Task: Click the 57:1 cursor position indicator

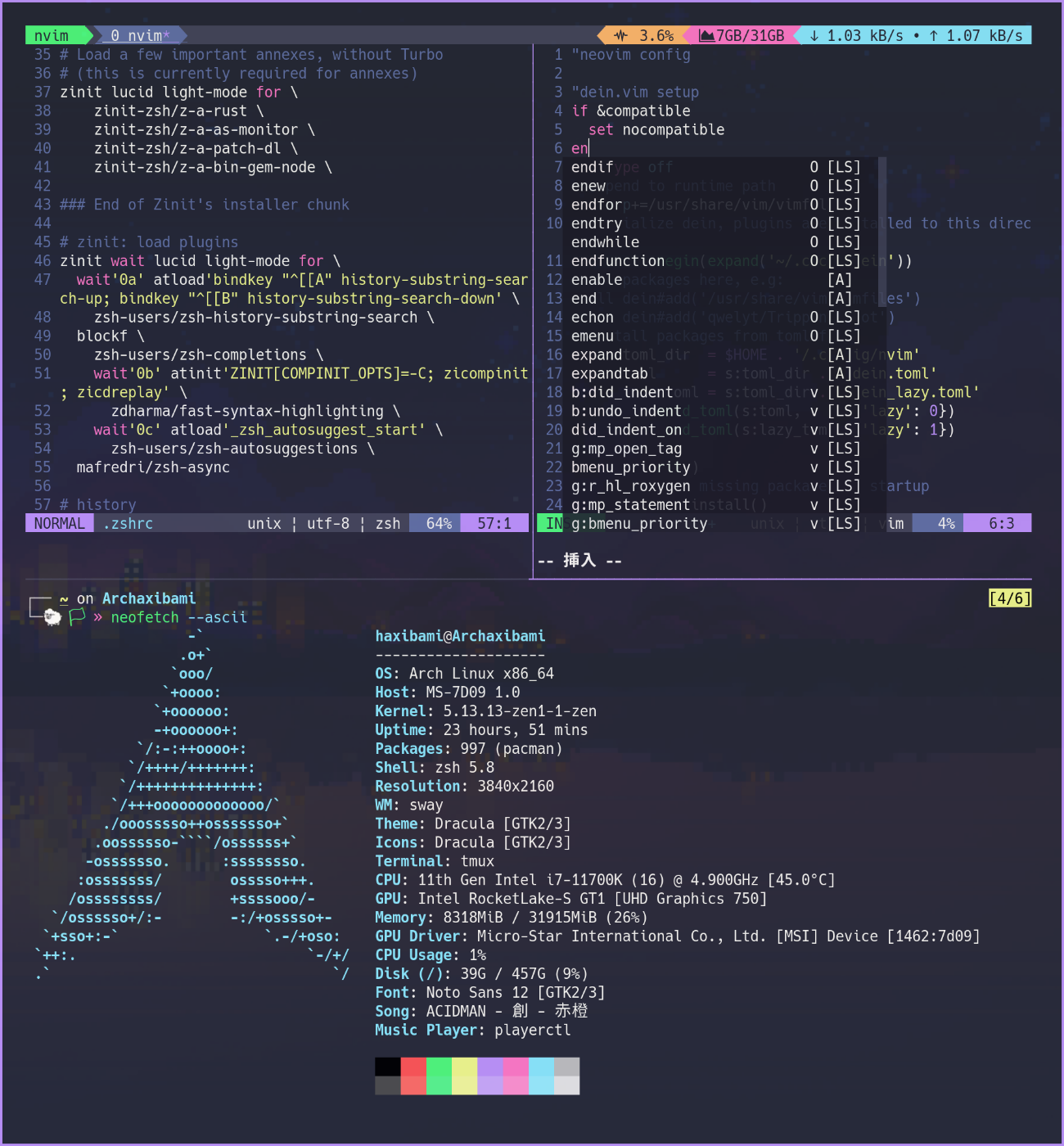Action: pyautogui.click(x=494, y=524)
